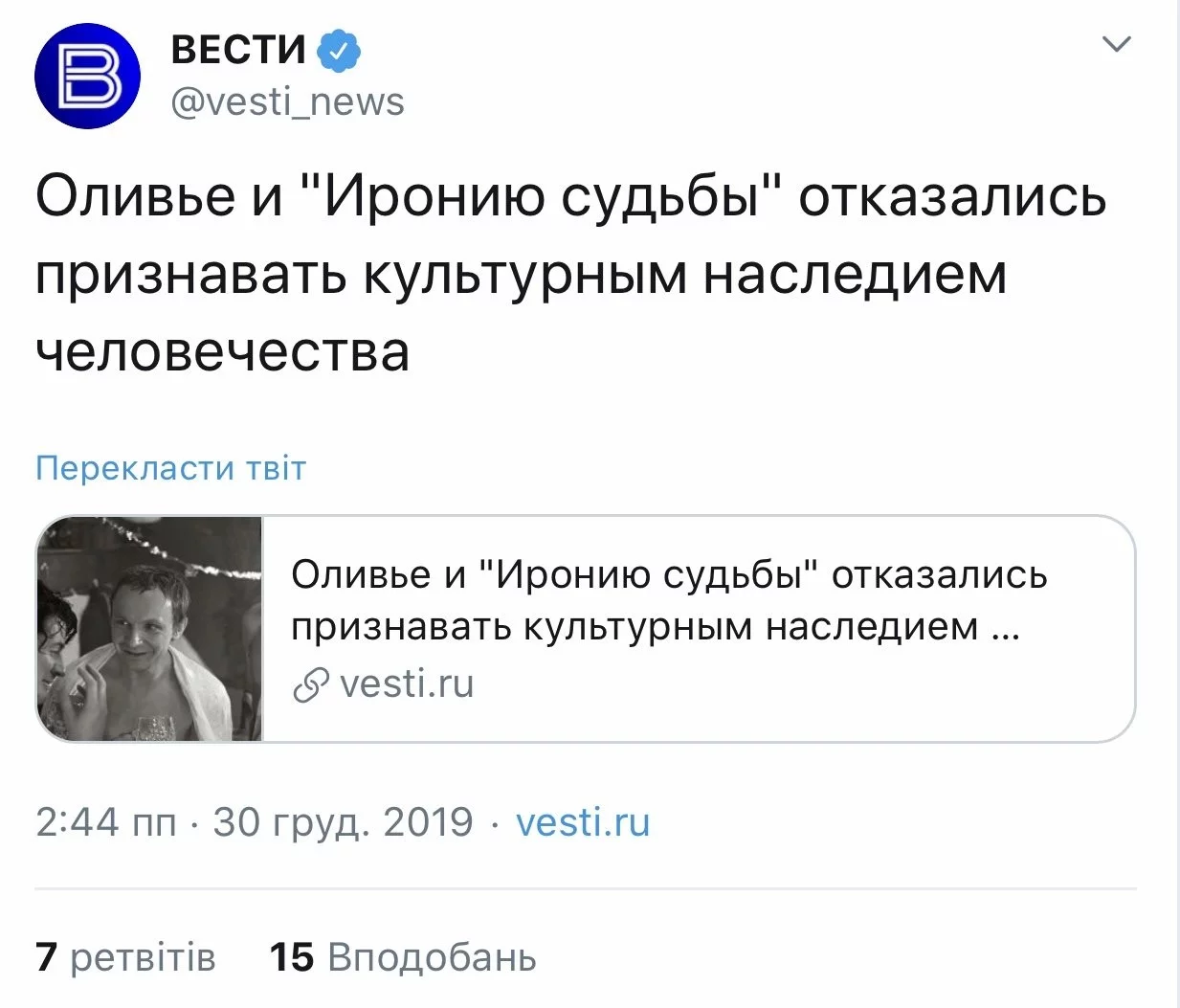The height and width of the screenshot is (1008, 1180).
Task: Click the card's second line ending in an ellipsis
Action: pos(655,627)
